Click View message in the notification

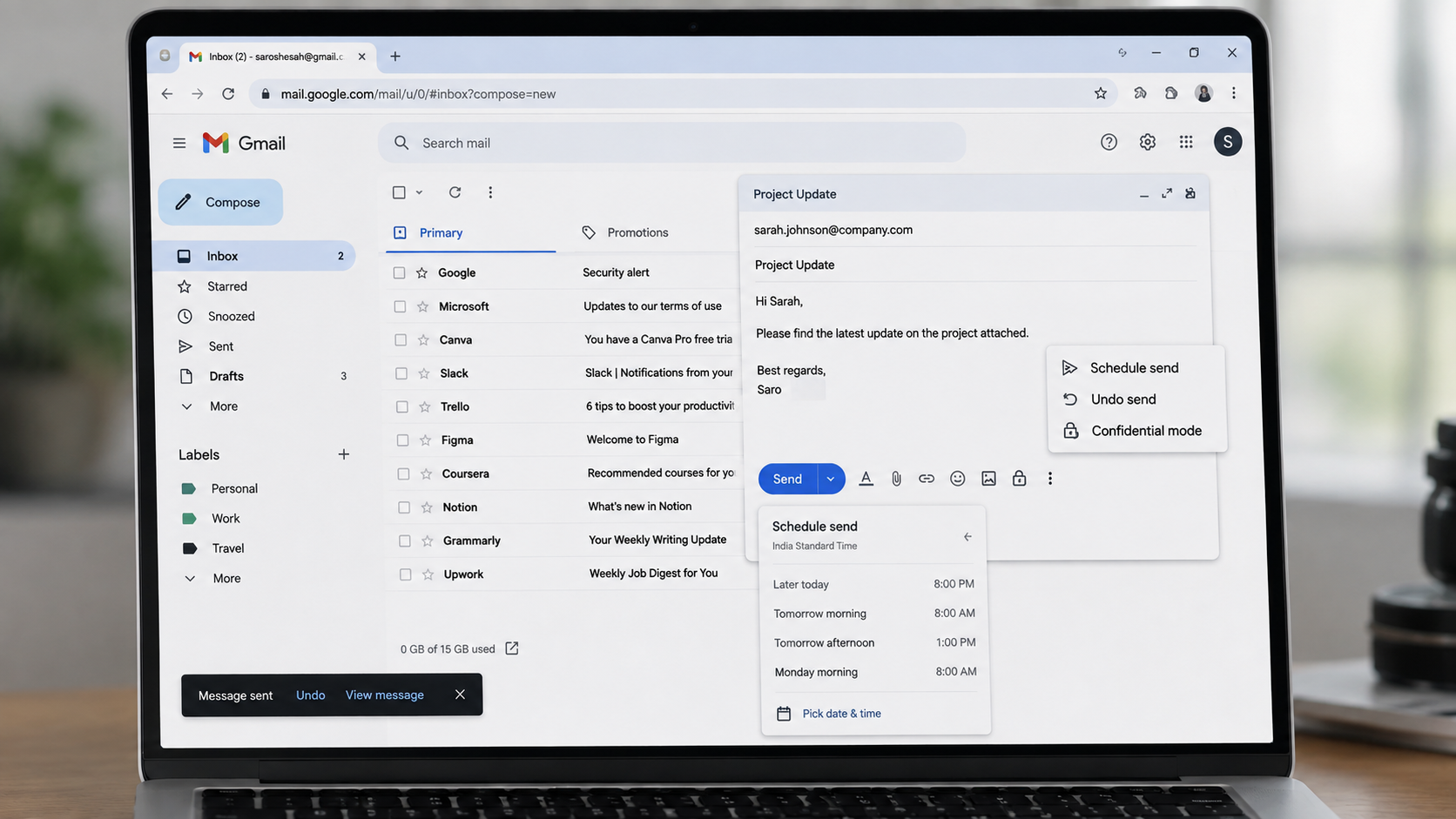click(385, 695)
